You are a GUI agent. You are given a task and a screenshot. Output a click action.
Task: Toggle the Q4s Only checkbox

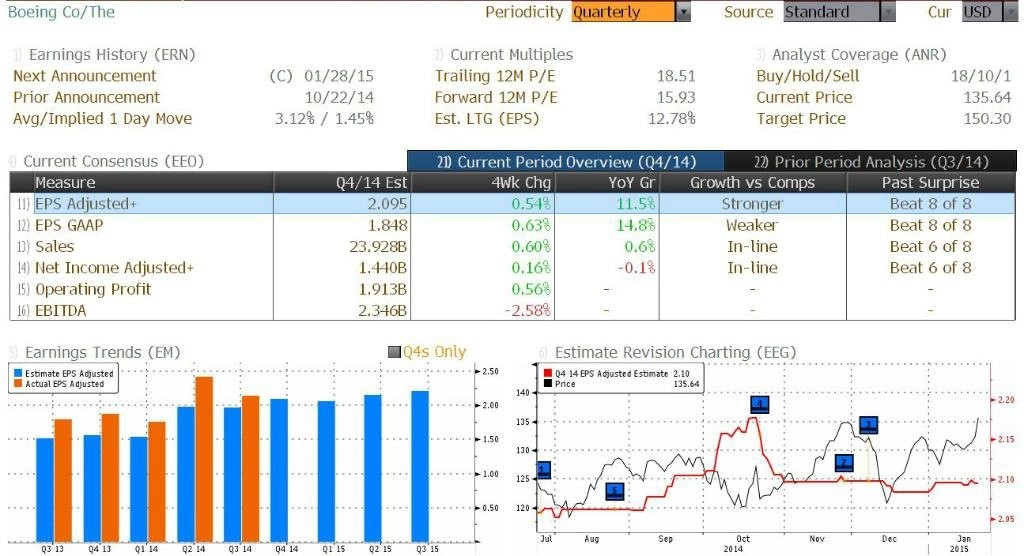[x=394, y=352]
